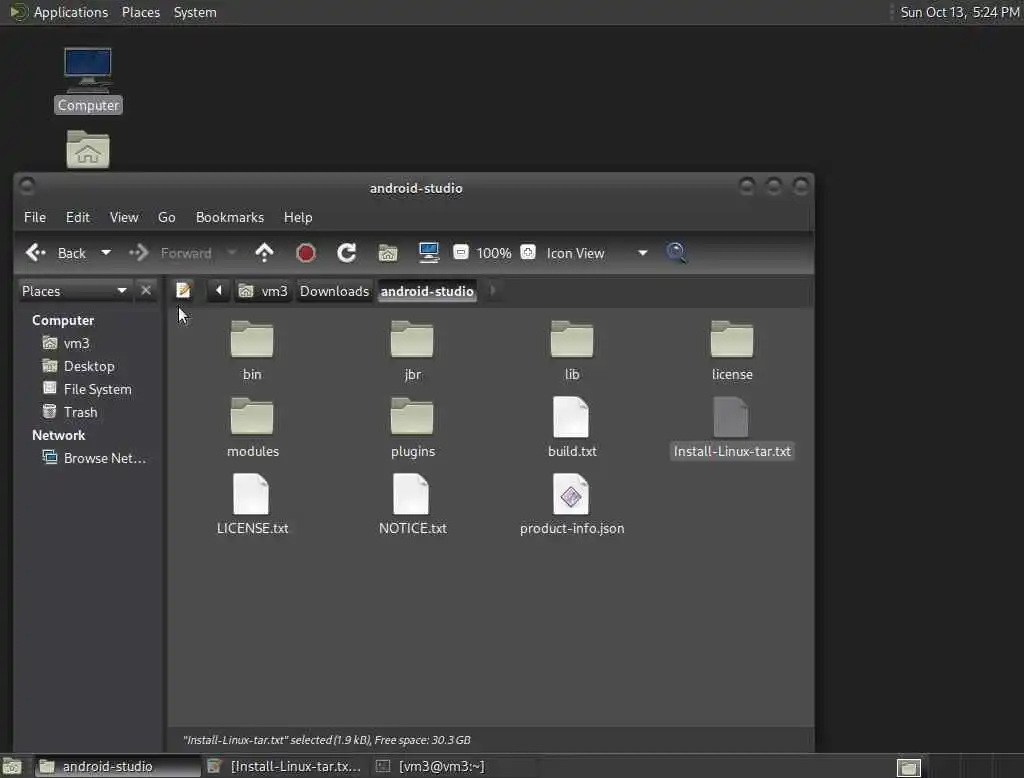The image size is (1024, 778).
Task: Click the status bar selection text
Action: point(327,740)
